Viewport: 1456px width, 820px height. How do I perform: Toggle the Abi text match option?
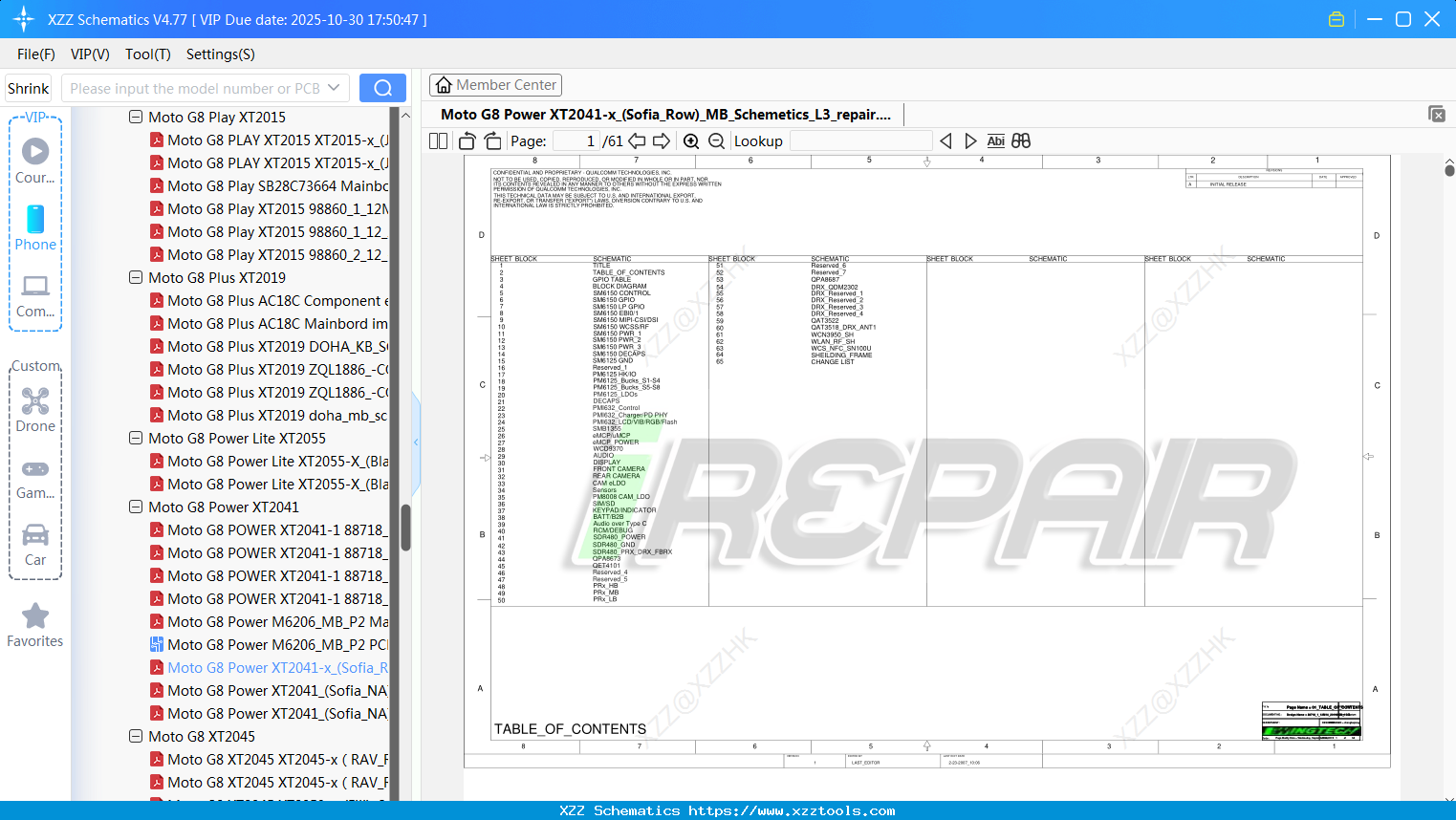(995, 141)
